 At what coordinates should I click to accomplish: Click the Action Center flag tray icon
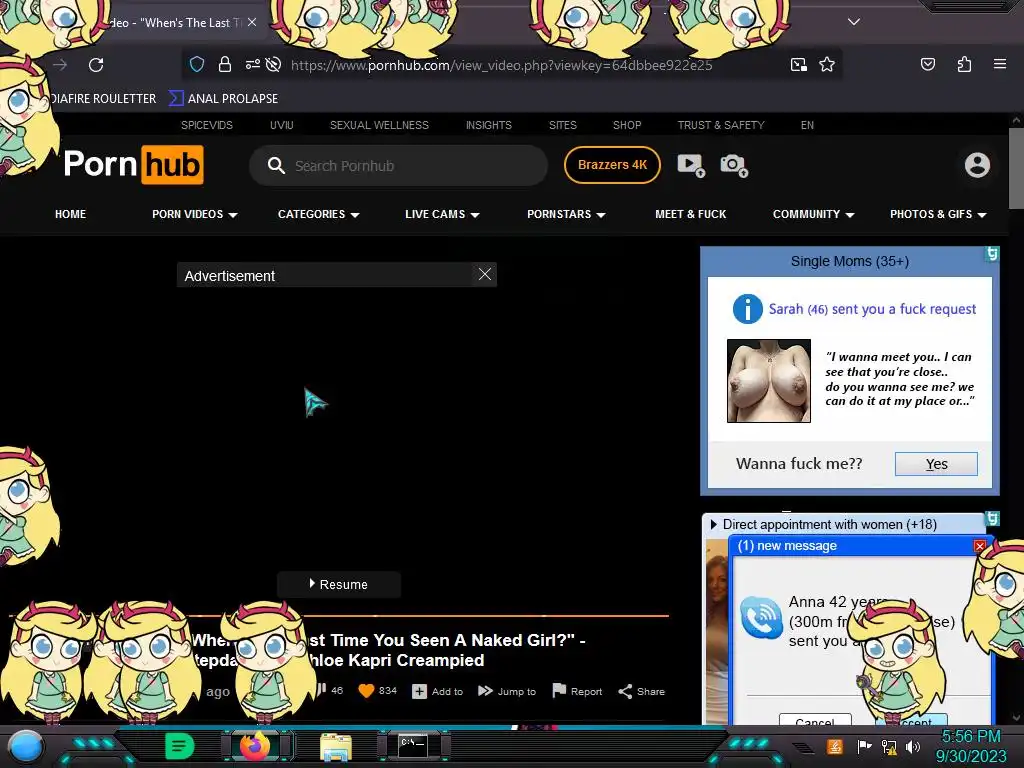click(x=864, y=746)
